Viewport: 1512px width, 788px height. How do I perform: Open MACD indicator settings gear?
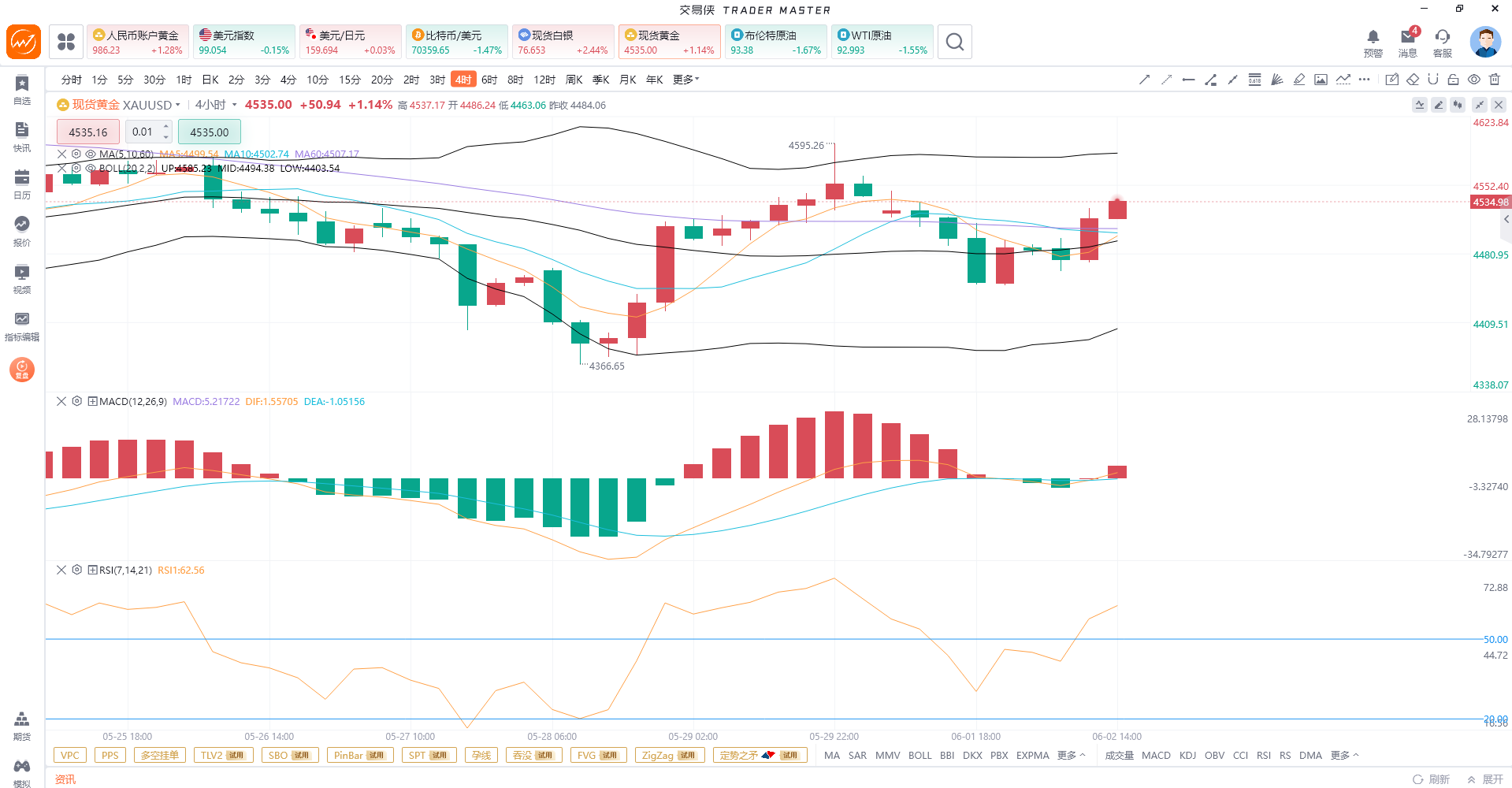coord(76,401)
